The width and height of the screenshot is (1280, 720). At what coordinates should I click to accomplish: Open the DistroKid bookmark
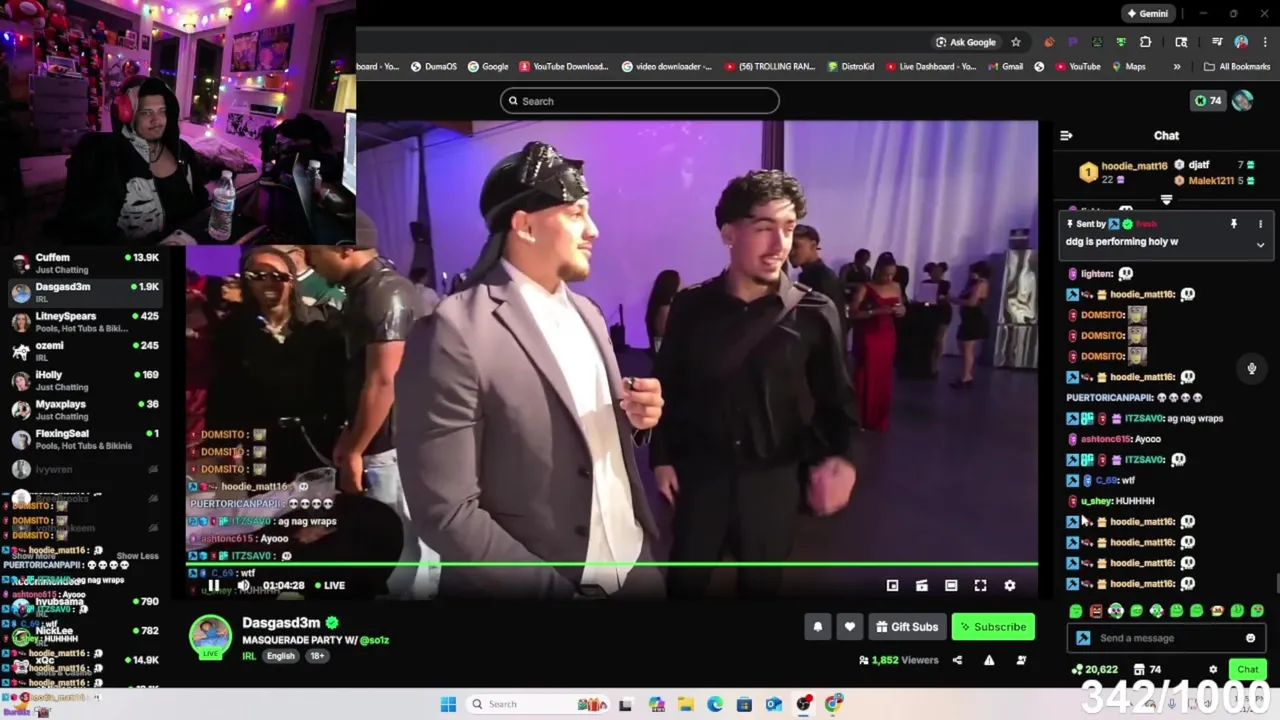pyautogui.click(x=851, y=67)
